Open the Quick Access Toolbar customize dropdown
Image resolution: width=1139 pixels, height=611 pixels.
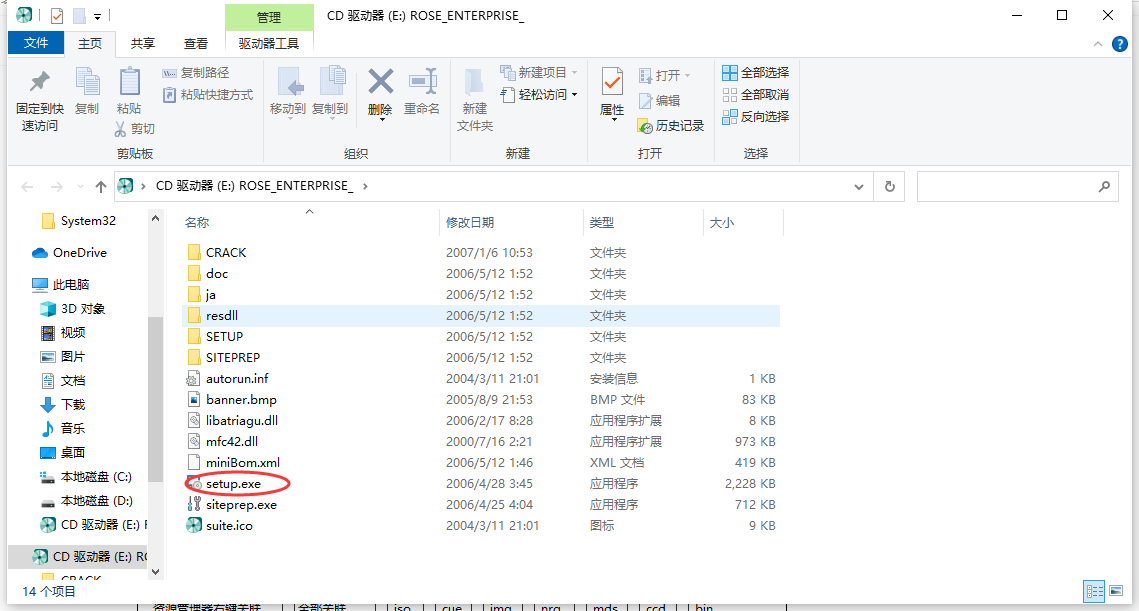pos(97,16)
